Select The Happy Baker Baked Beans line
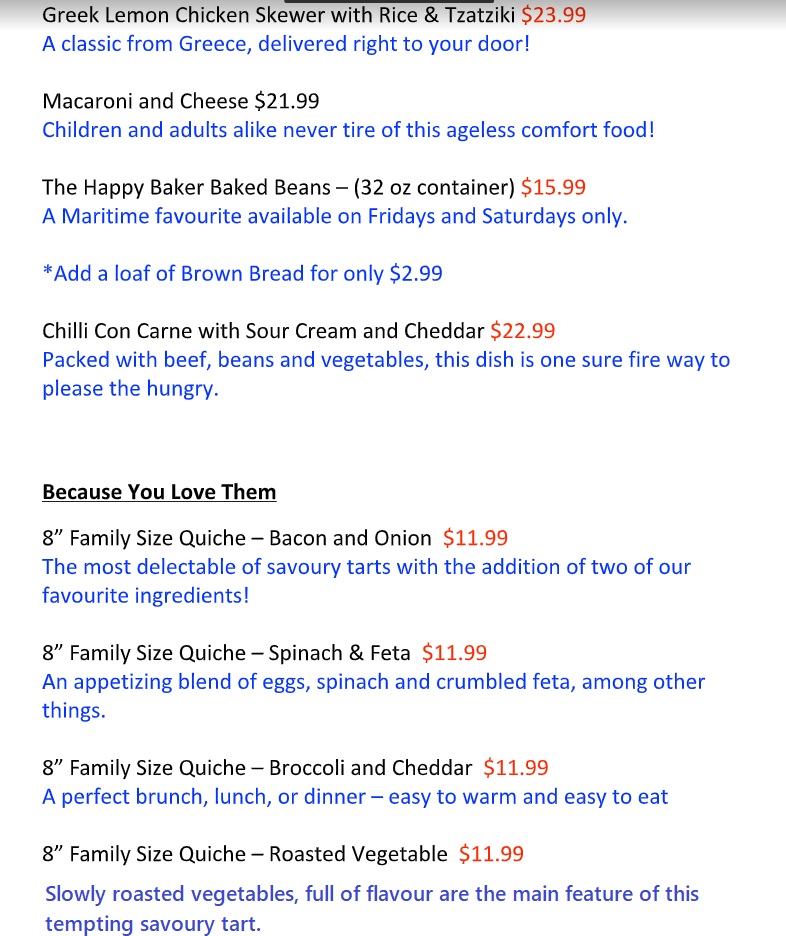This screenshot has height=936, width=786. (278, 187)
